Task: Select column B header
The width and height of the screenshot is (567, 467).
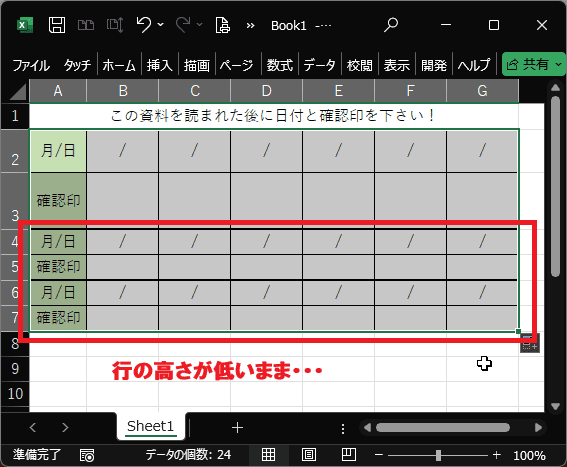Action: 123,91
